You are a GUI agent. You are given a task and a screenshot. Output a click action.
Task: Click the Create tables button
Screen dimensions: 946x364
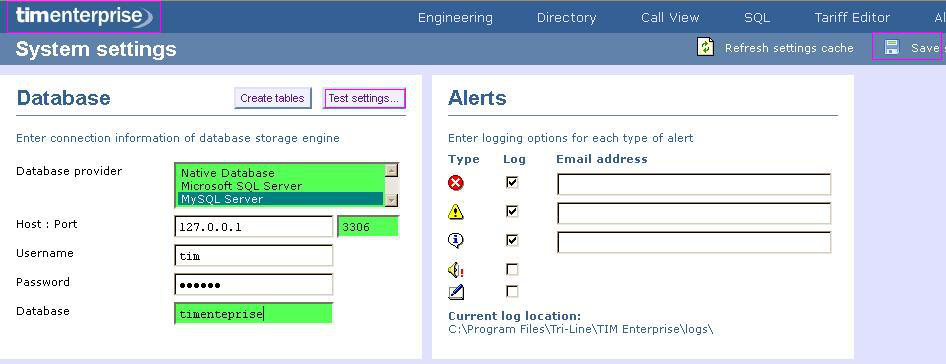tap(273, 98)
